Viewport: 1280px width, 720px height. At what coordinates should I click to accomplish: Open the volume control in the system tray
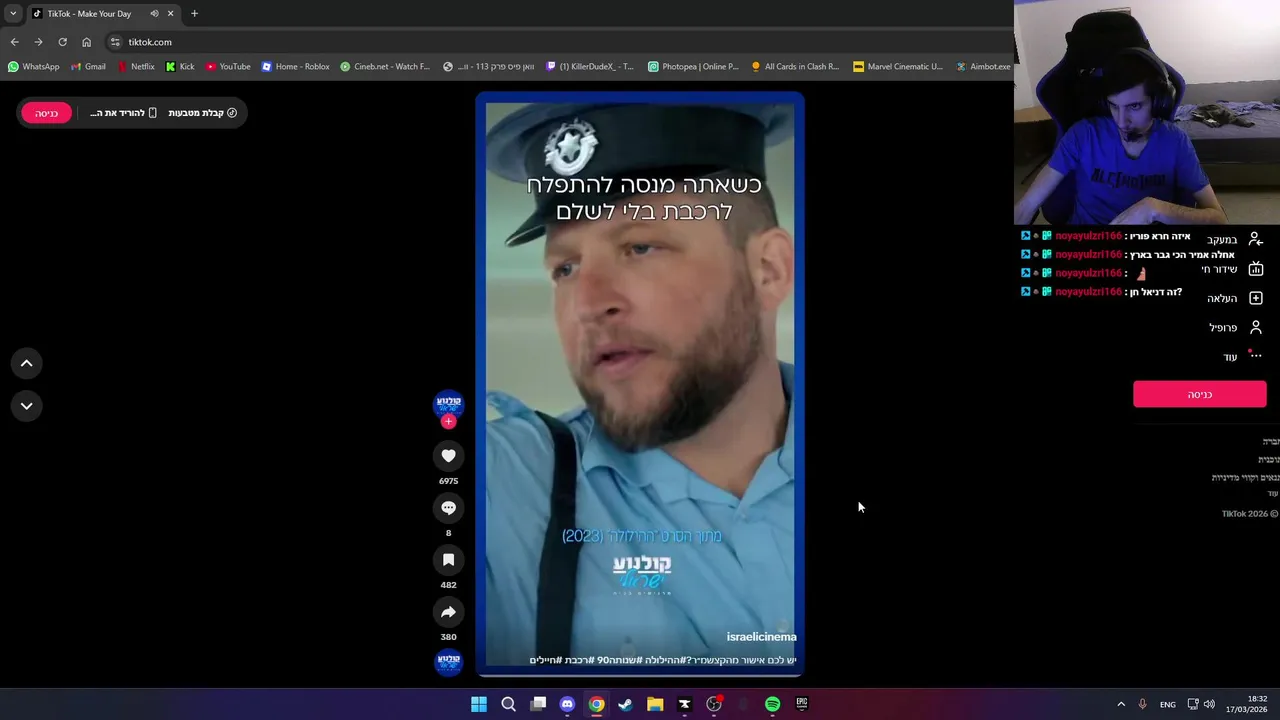[x=1209, y=704]
